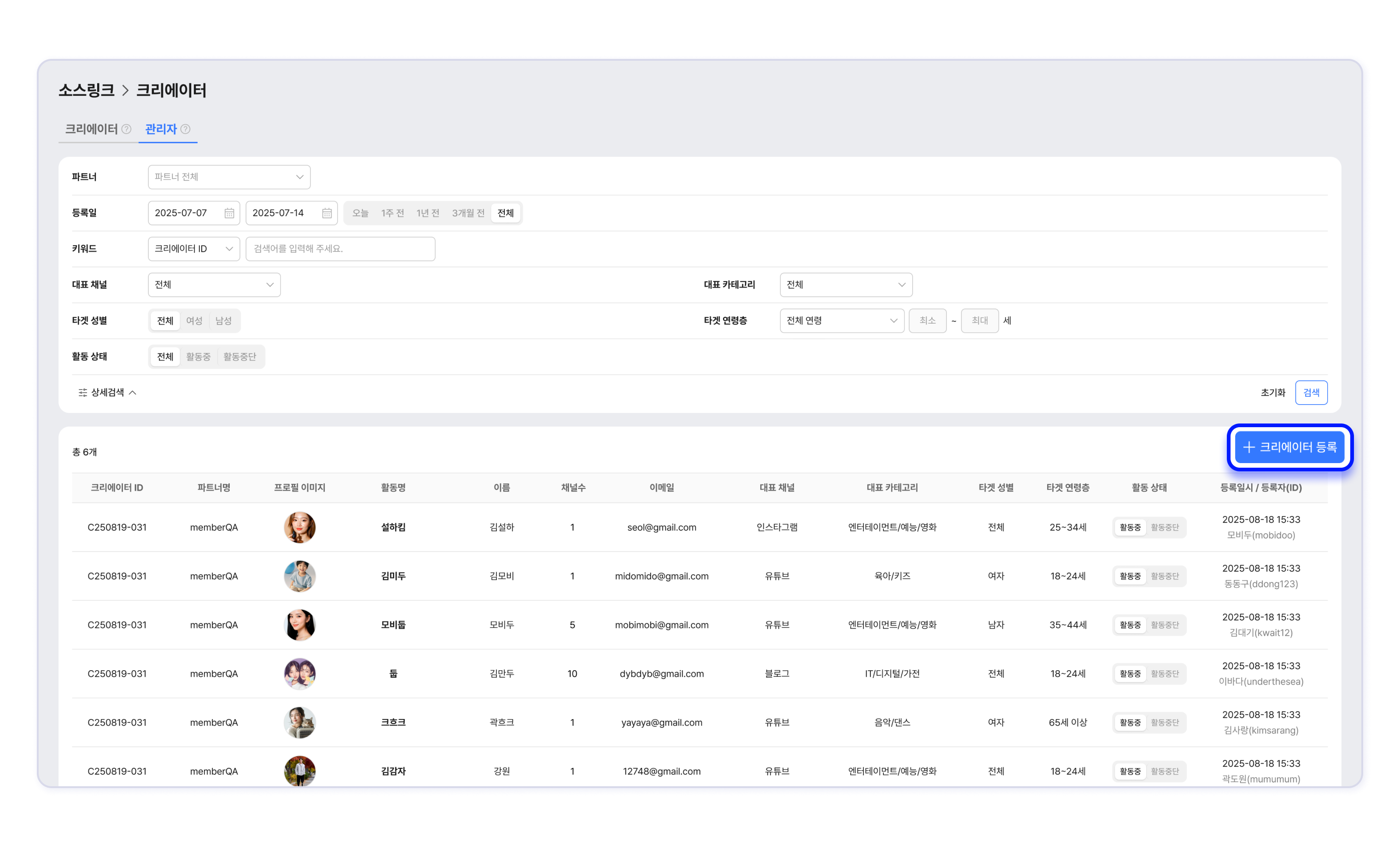Open calendar icon for end date 2025-07-14
1400x847 pixels.
click(327, 213)
